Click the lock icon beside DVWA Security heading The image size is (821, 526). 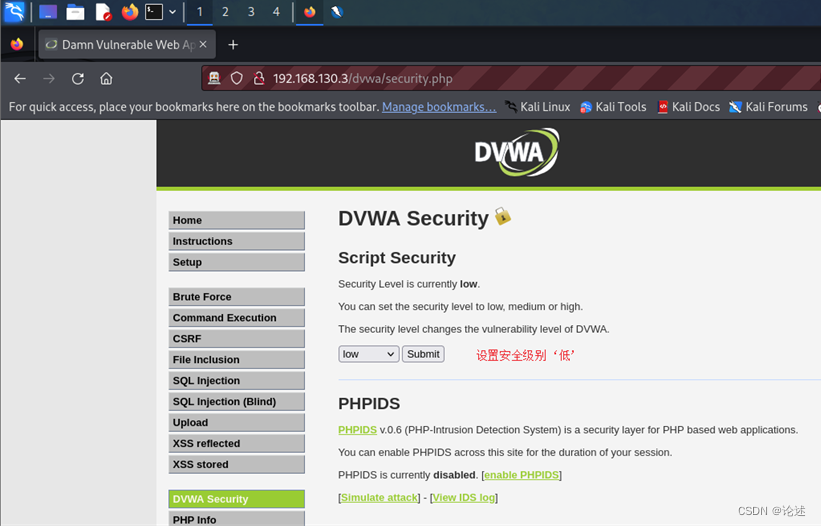503,216
